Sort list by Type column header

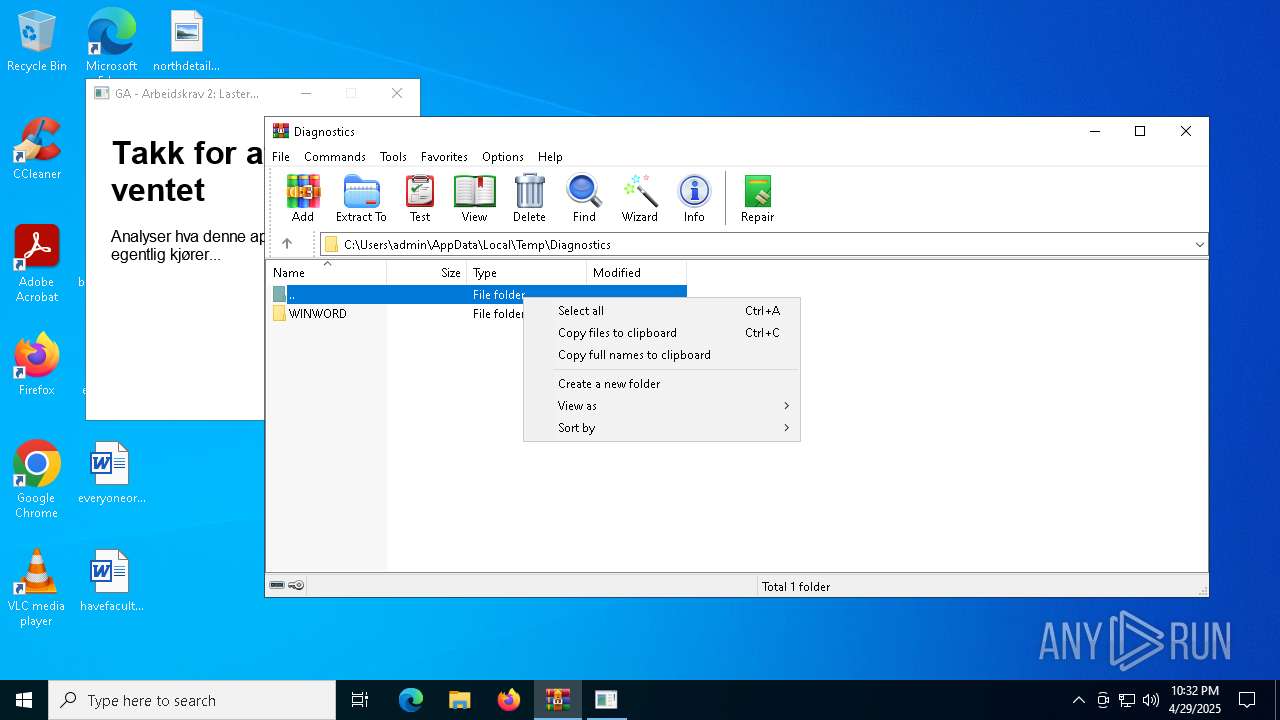pos(526,272)
